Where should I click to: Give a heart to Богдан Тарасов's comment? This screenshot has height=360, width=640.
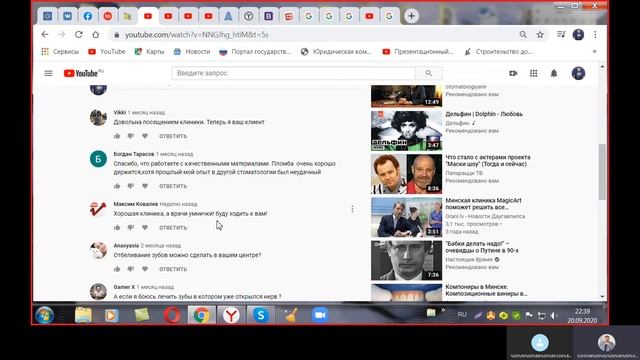[145, 186]
